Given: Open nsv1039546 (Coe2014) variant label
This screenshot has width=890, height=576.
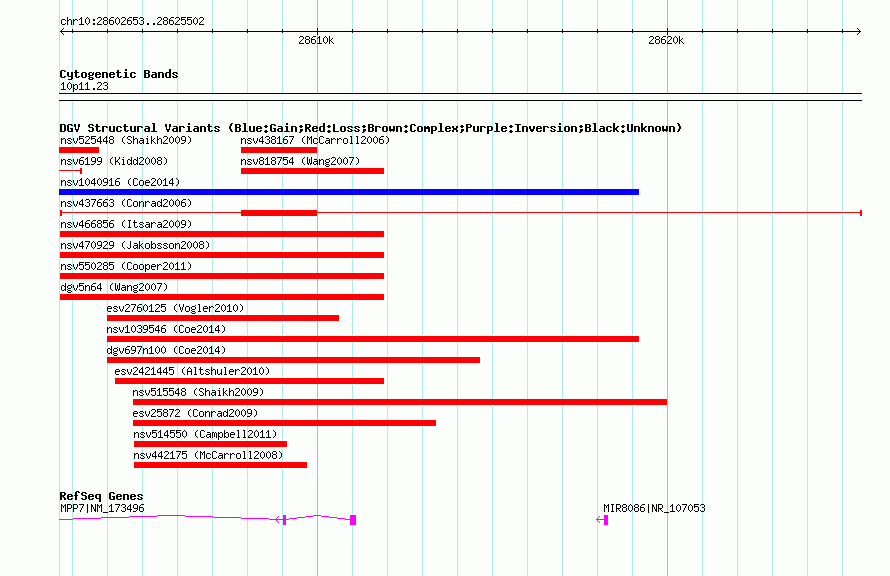Looking at the screenshot, I should (x=166, y=329).
